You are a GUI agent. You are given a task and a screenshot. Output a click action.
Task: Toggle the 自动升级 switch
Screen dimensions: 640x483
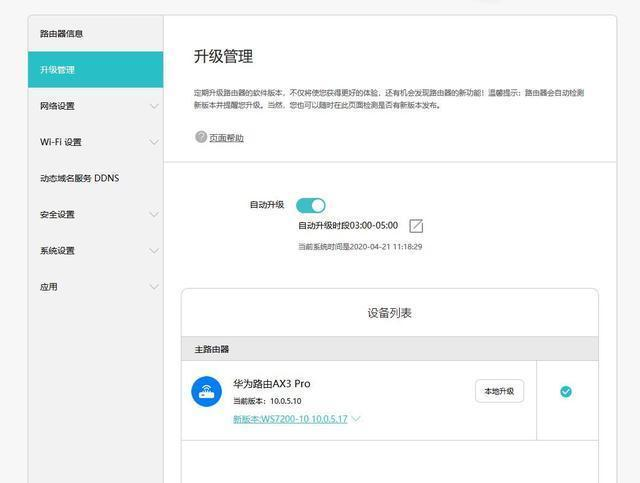click(311, 205)
